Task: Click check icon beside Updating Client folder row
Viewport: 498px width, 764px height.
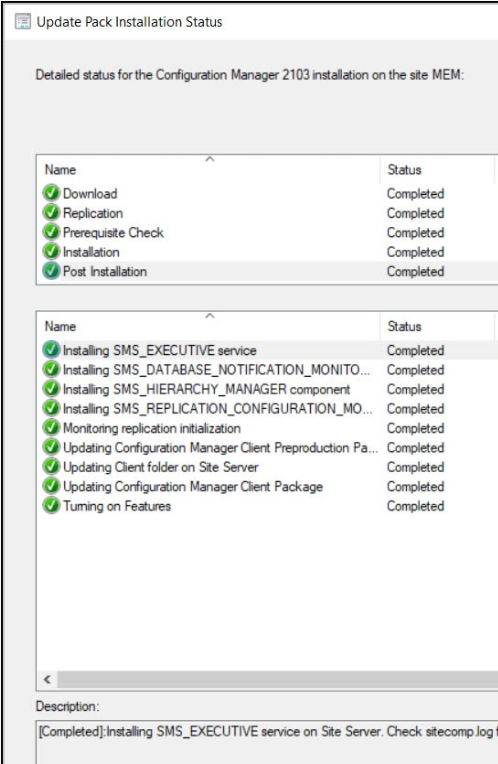Action: [51, 467]
